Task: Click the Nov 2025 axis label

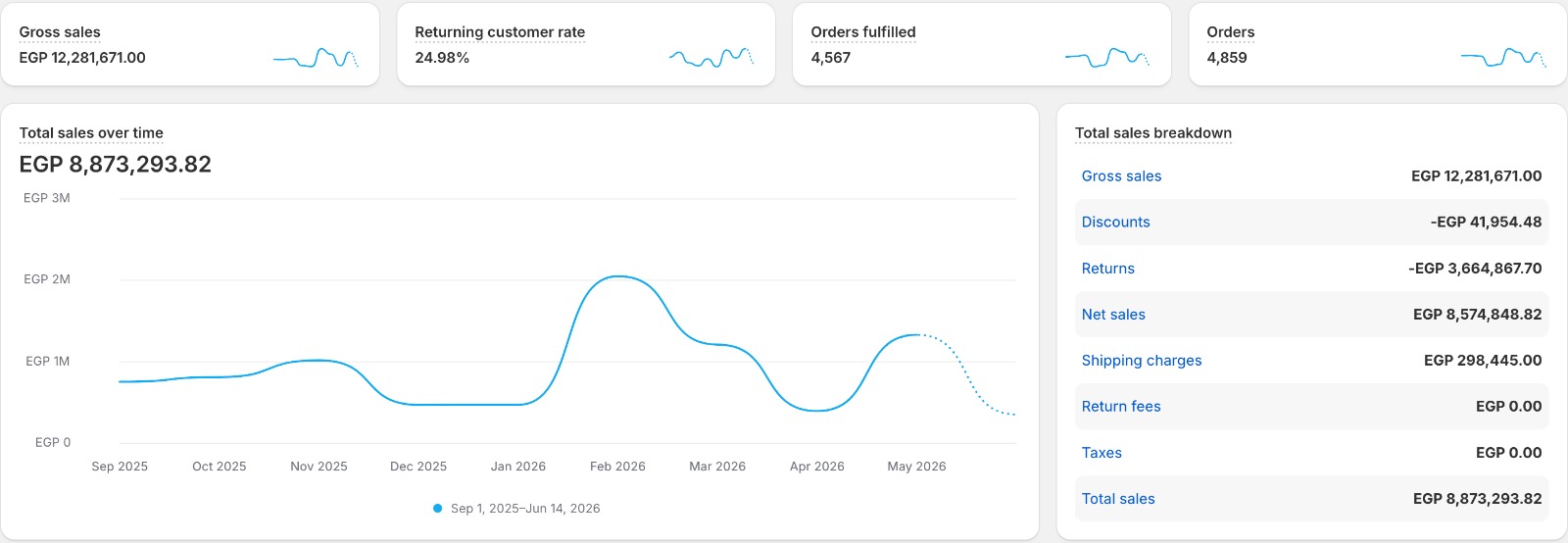Action: click(318, 467)
